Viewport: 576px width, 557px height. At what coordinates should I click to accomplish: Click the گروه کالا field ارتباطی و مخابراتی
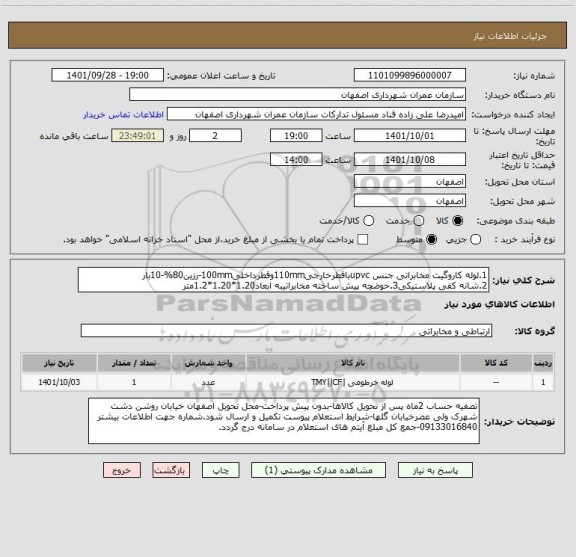click(x=286, y=331)
